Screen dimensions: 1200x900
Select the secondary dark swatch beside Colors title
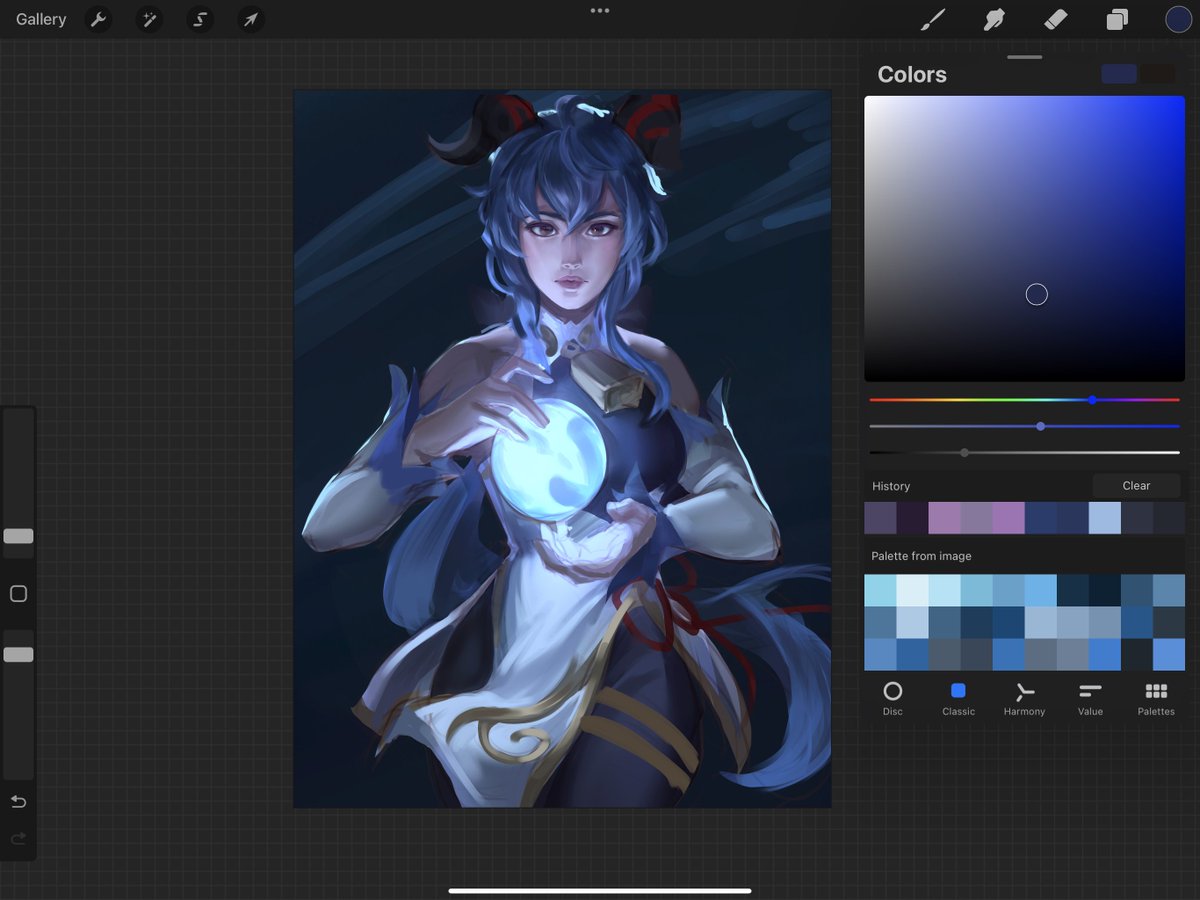click(1159, 74)
